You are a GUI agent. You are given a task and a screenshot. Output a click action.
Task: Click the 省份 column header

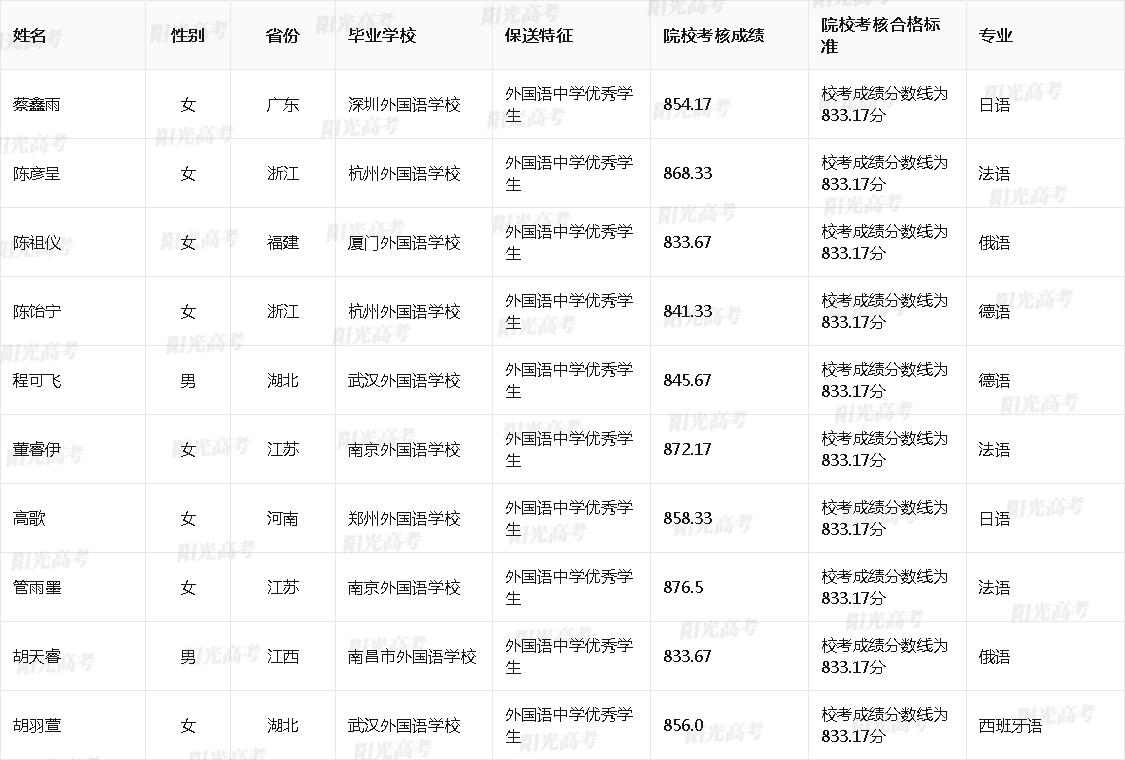click(x=283, y=35)
